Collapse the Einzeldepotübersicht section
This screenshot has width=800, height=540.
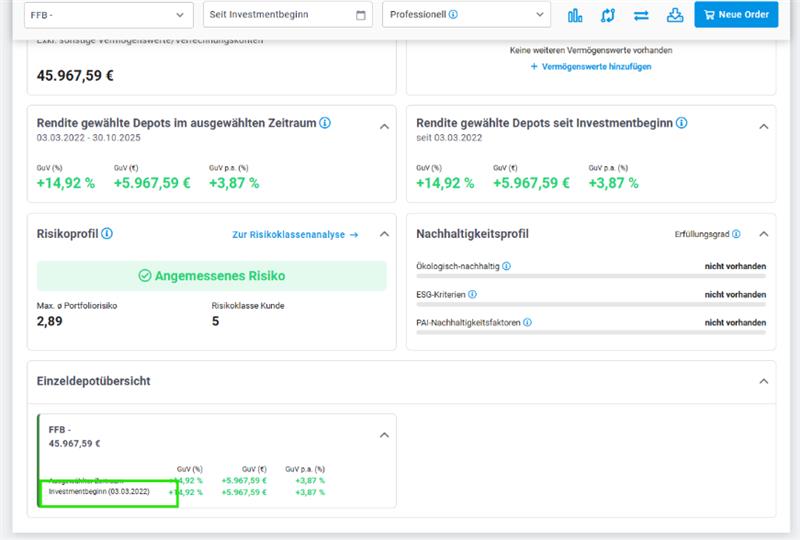pyautogui.click(x=764, y=381)
